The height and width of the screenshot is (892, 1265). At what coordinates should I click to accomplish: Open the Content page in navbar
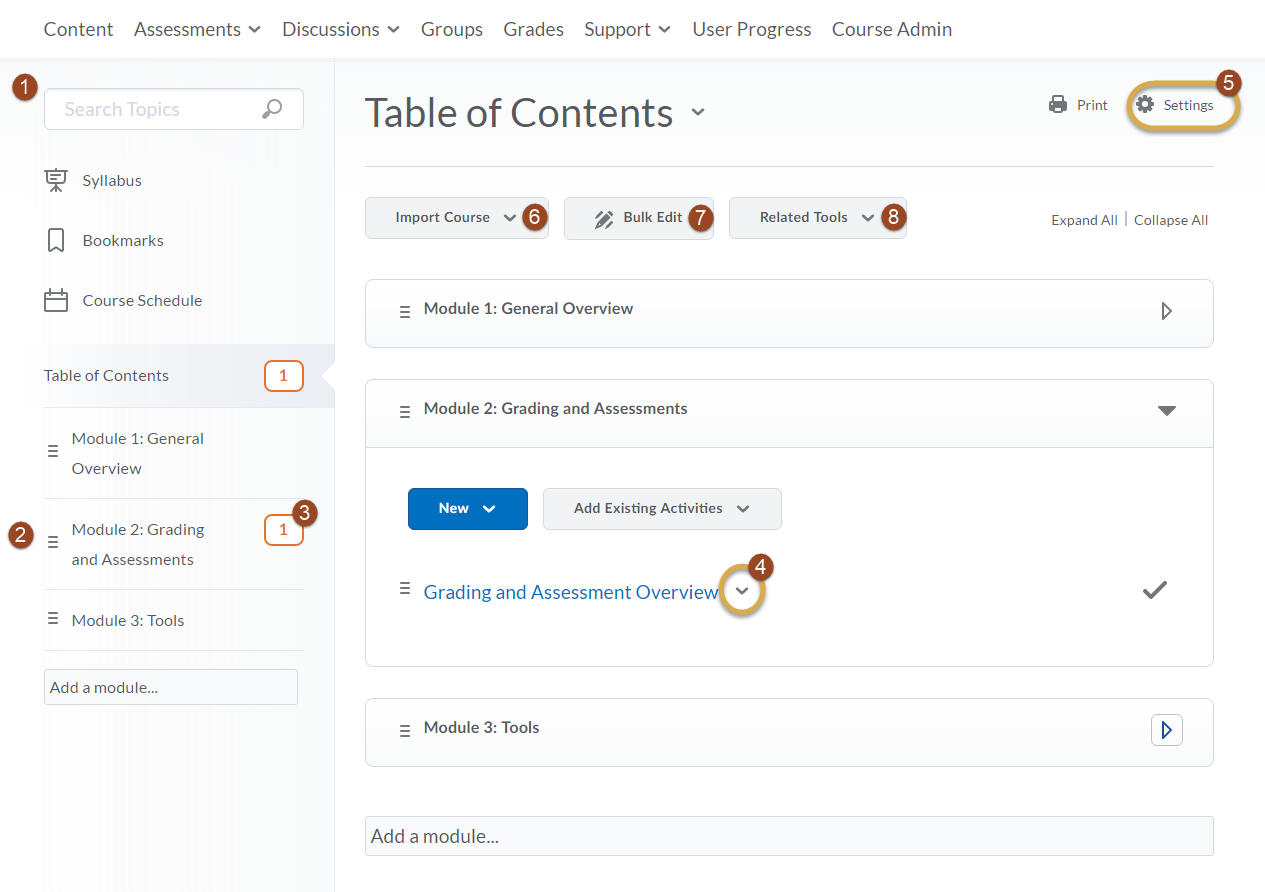[79, 29]
